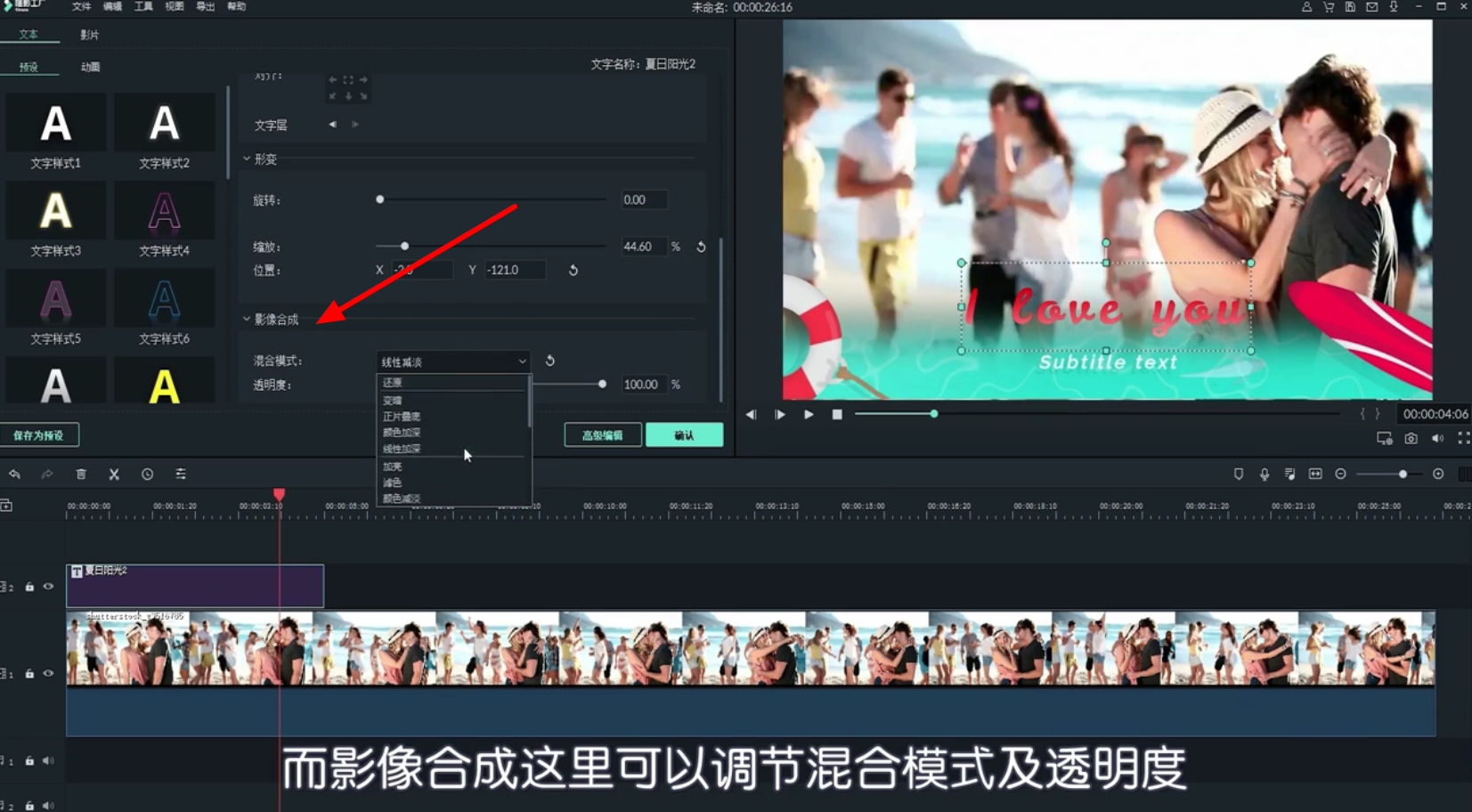Open the 编辑 menu
The height and width of the screenshot is (812, 1472).
[x=112, y=6]
